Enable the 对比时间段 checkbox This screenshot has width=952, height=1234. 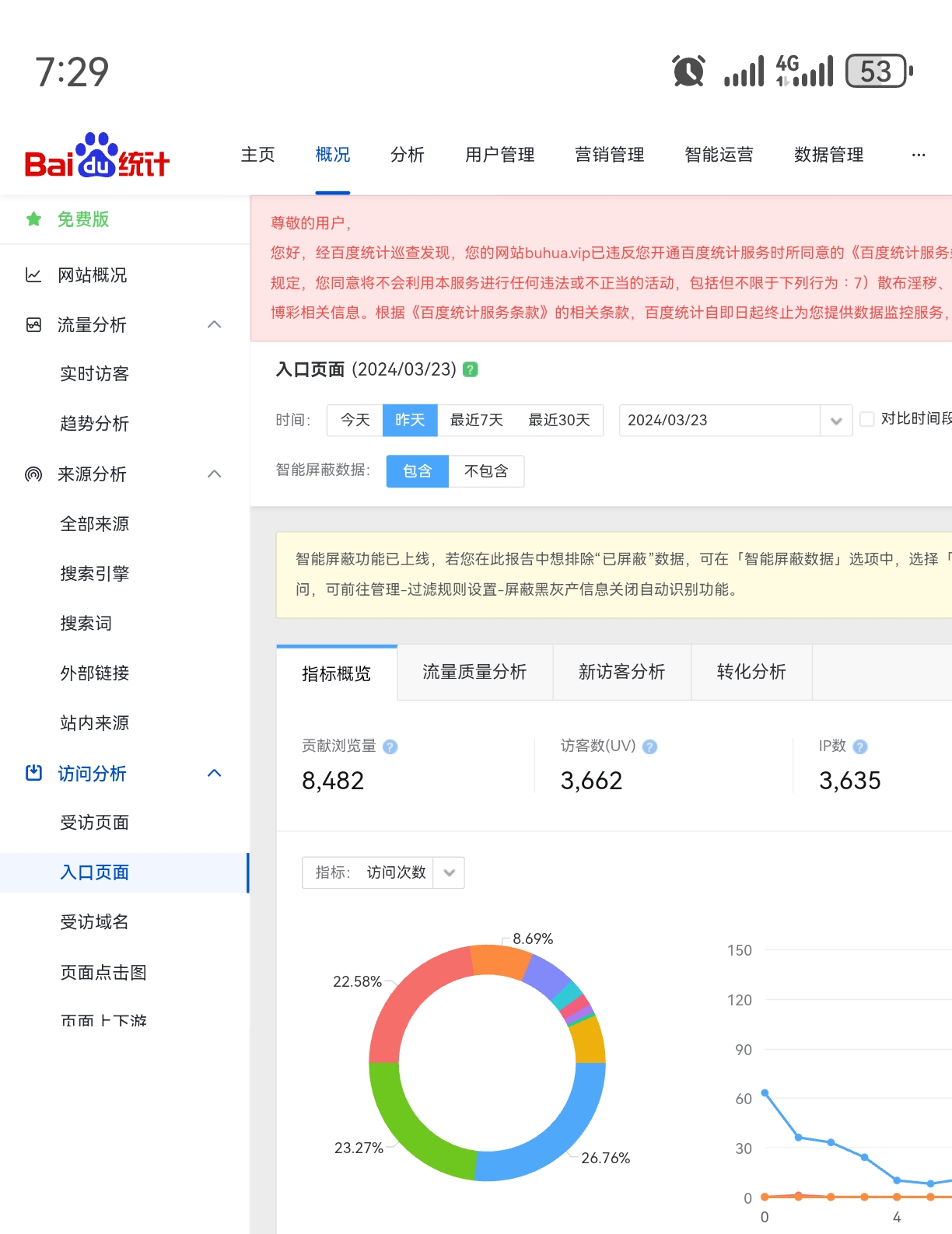tap(867, 419)
